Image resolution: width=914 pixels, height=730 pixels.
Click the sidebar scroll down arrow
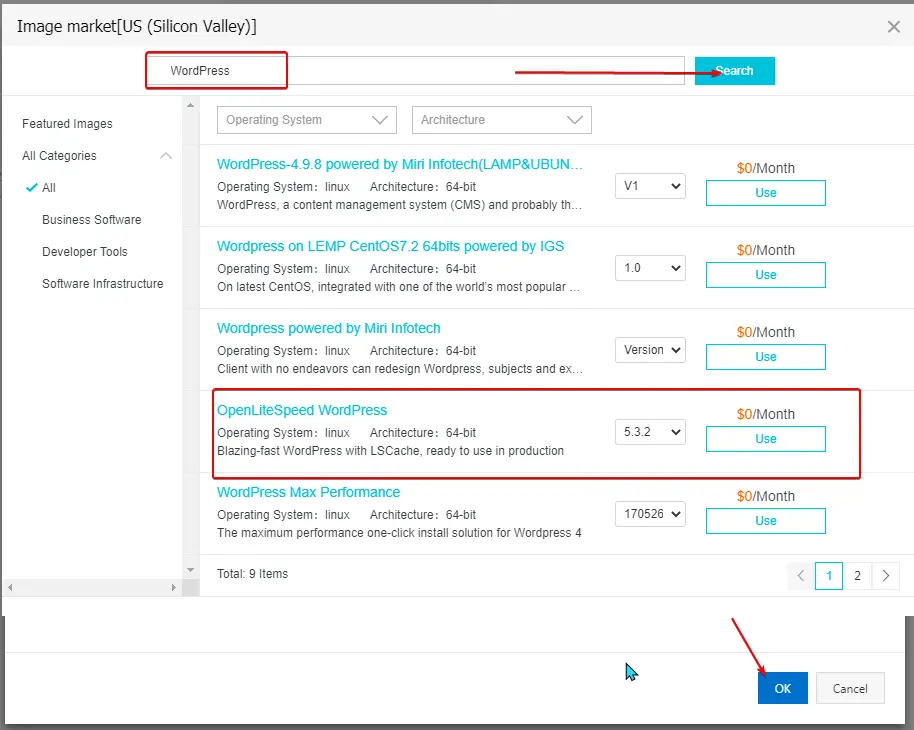(x=190, y=570)
